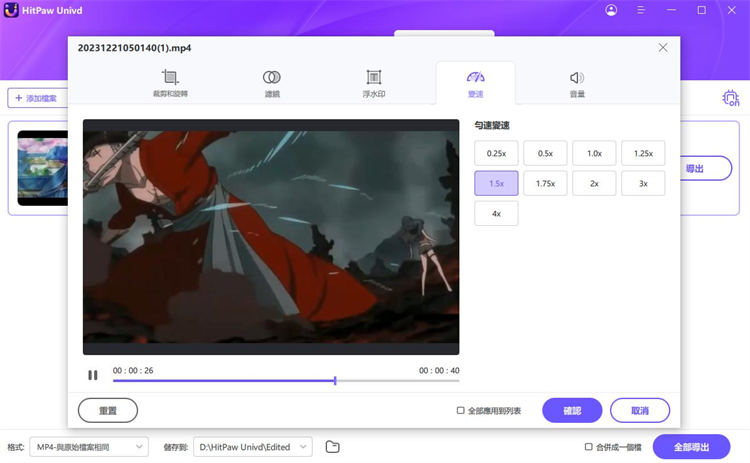Pick the 3x speed option
Screen dimensions: 750x463
[643, 183]
